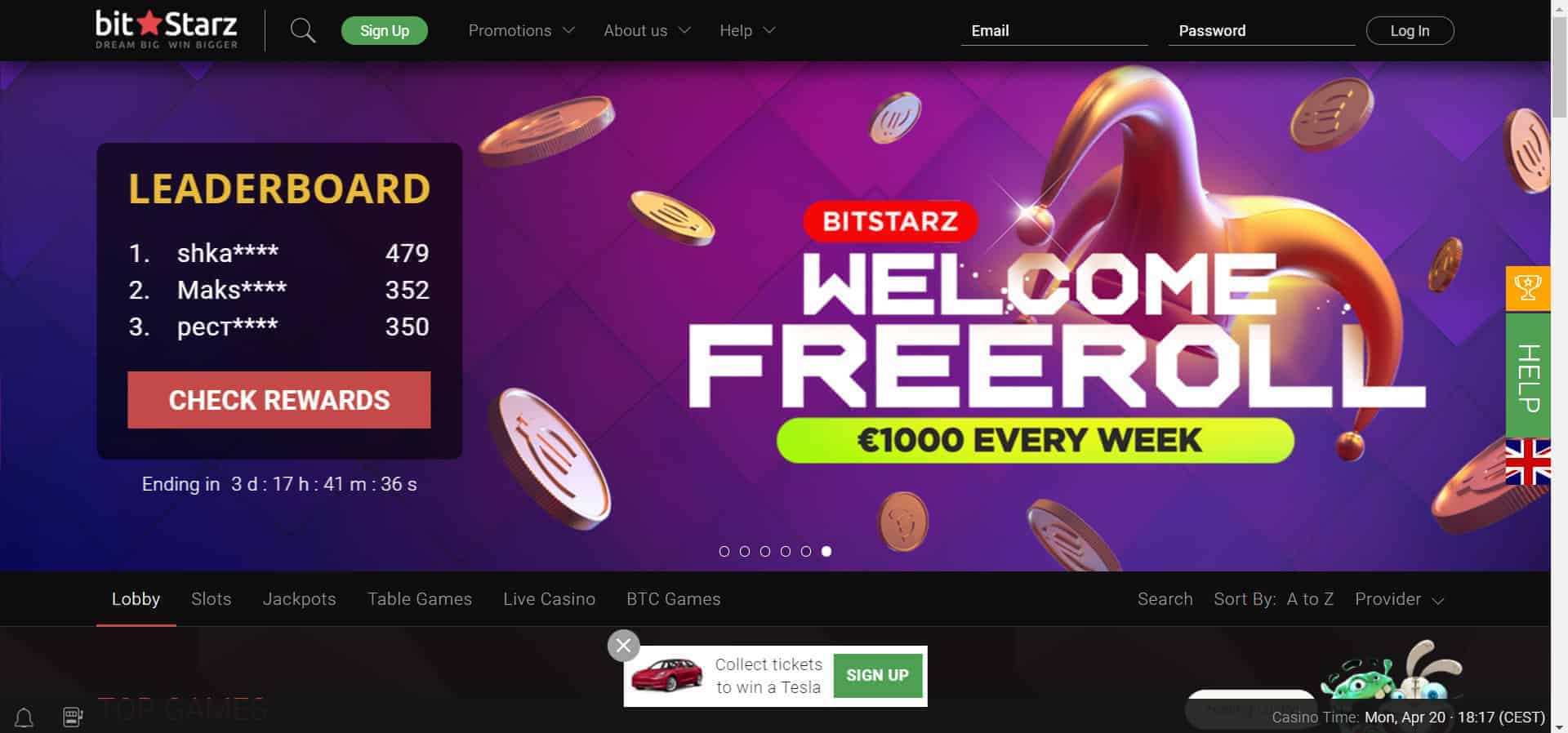Expand the About us dropdown

pos(647,30)
